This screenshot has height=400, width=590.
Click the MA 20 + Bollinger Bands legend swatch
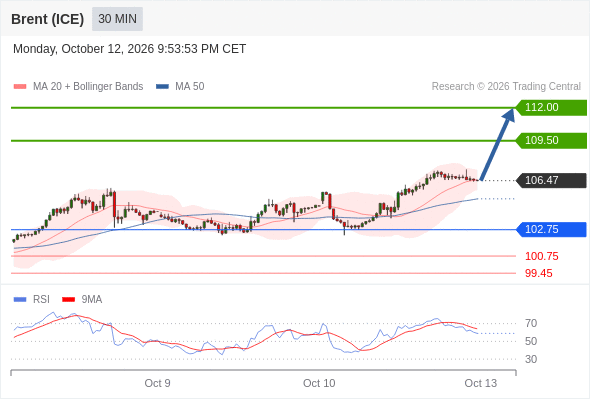[x=20, y=87]
